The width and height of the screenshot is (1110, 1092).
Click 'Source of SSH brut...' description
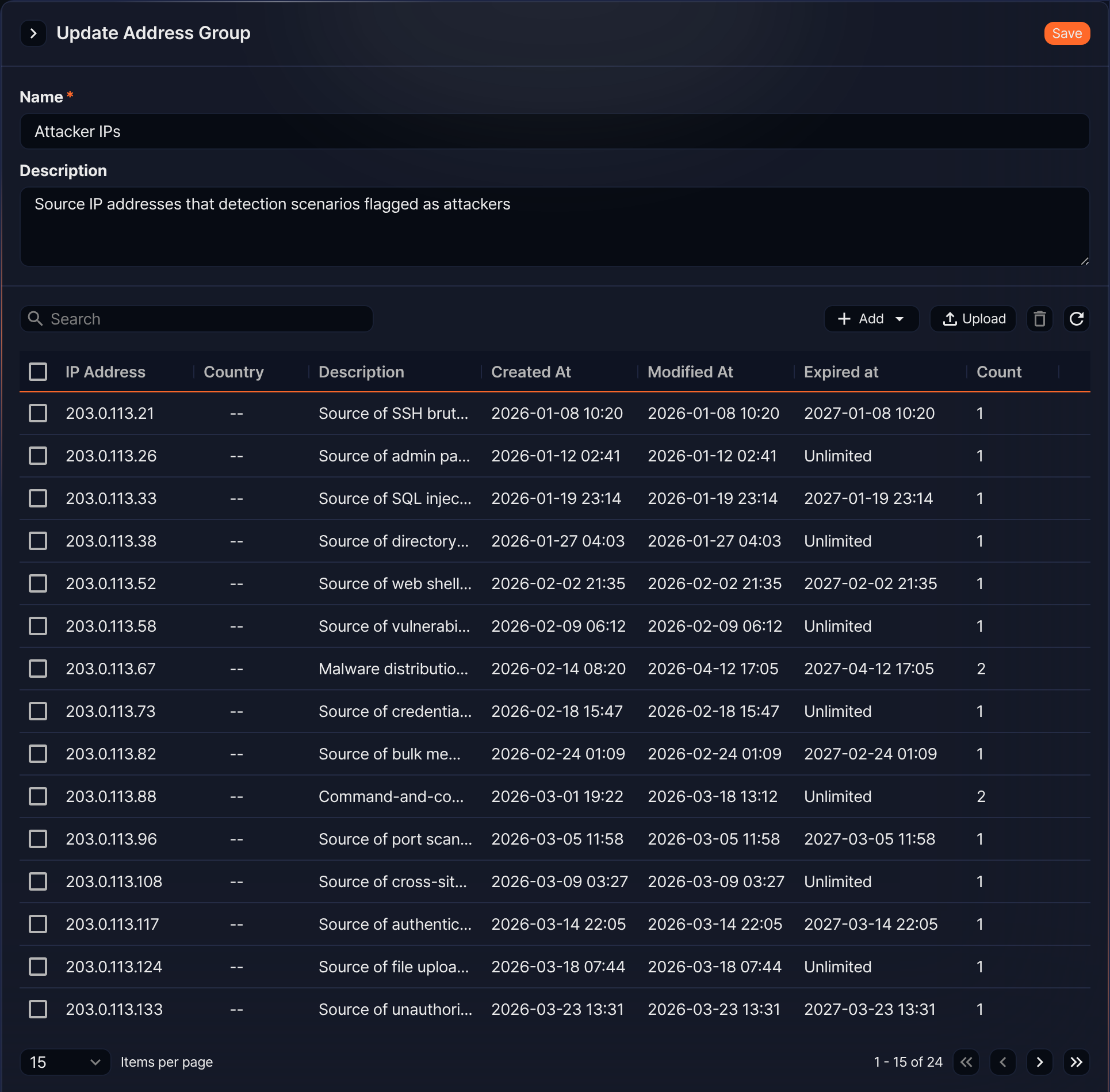coord(393,413)
